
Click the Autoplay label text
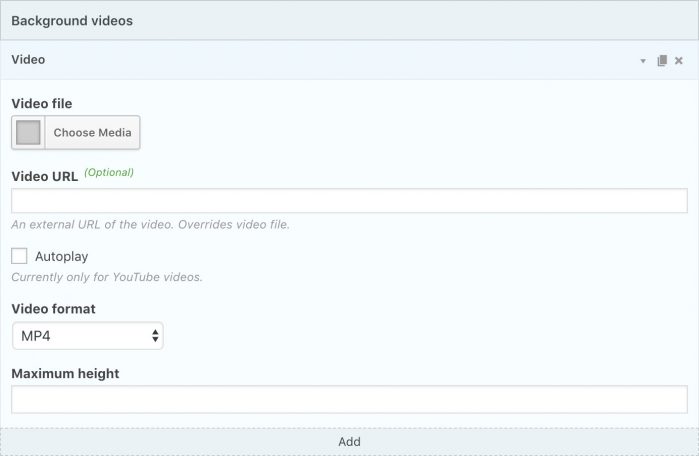point(62,256)
